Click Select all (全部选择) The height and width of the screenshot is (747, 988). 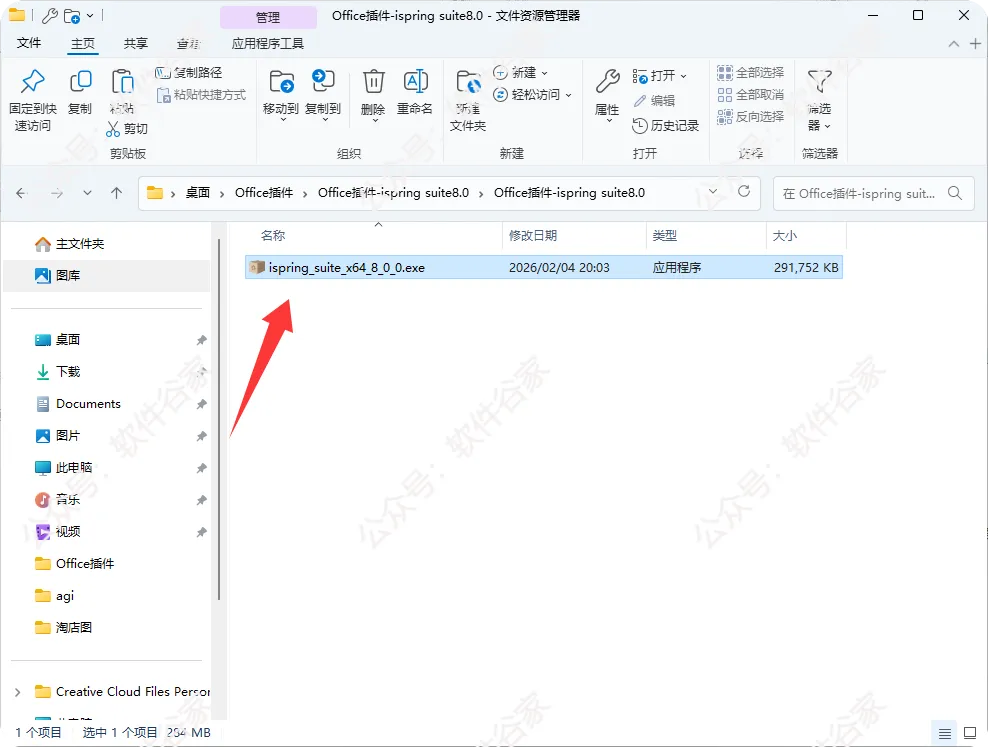click(x=750, y=72)
